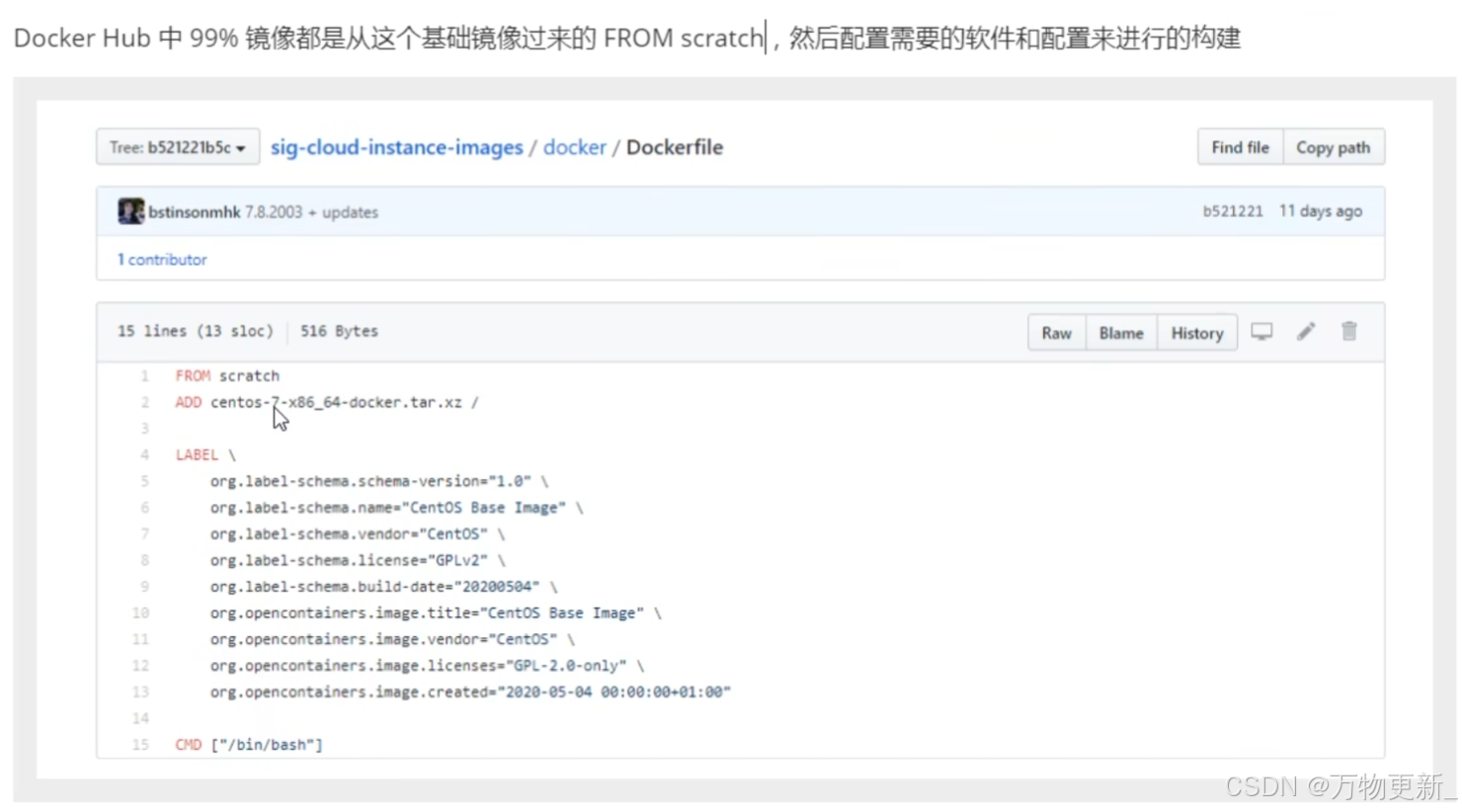This screenshot has width=1462, height=812.
Task: Click the Docker Hub sentence above the screenshot
Action: pos(627,38)
